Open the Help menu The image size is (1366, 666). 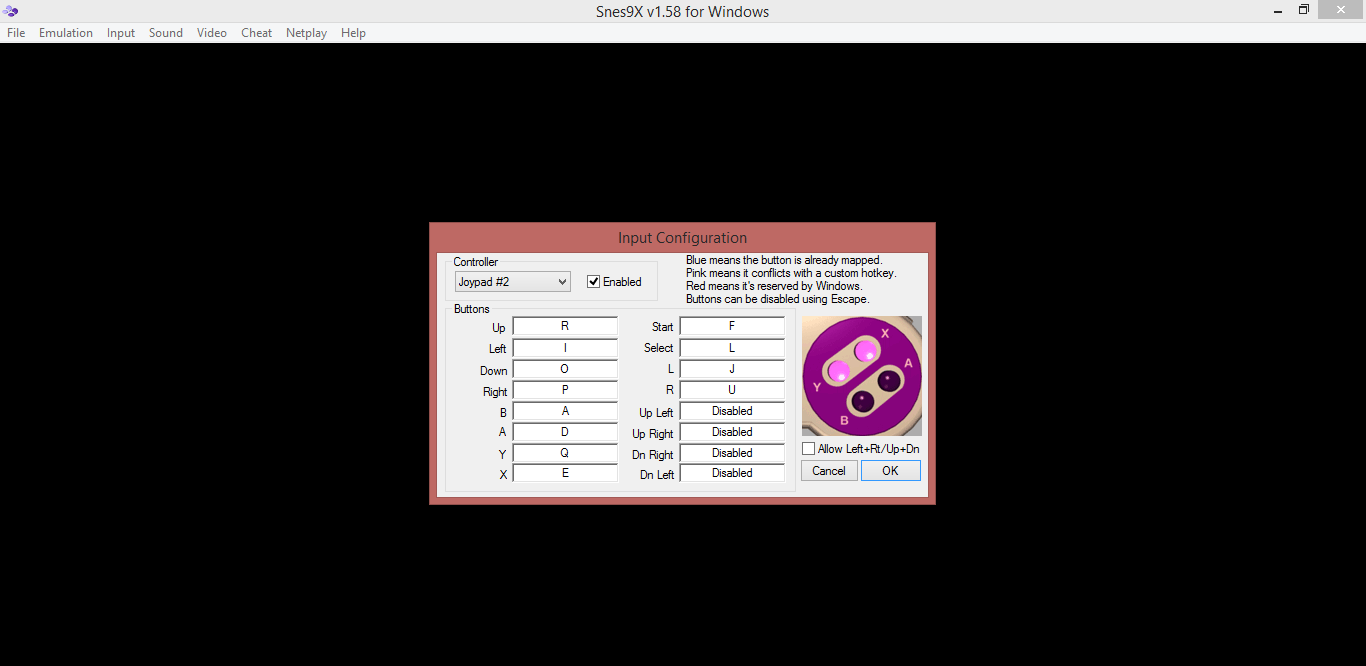[x=353, y=33]
